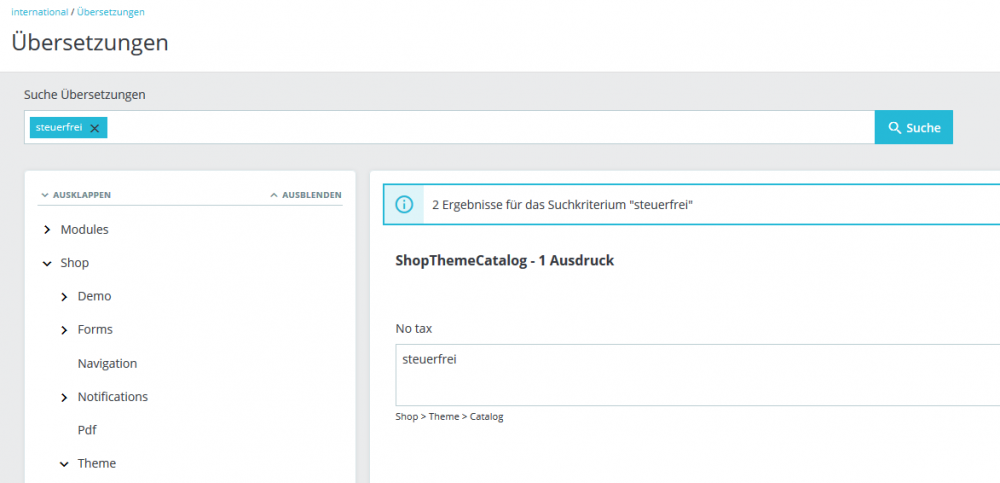
Task: Select the Theme tree label
Action: [97, 464]
